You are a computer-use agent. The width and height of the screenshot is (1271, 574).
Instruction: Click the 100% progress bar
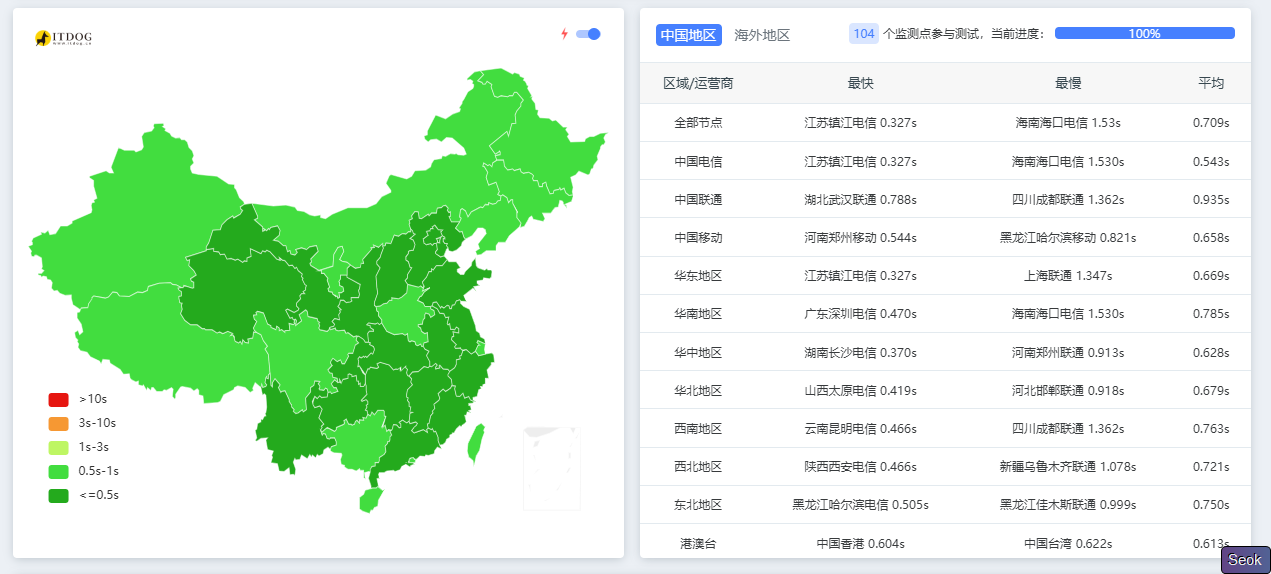1144,34
